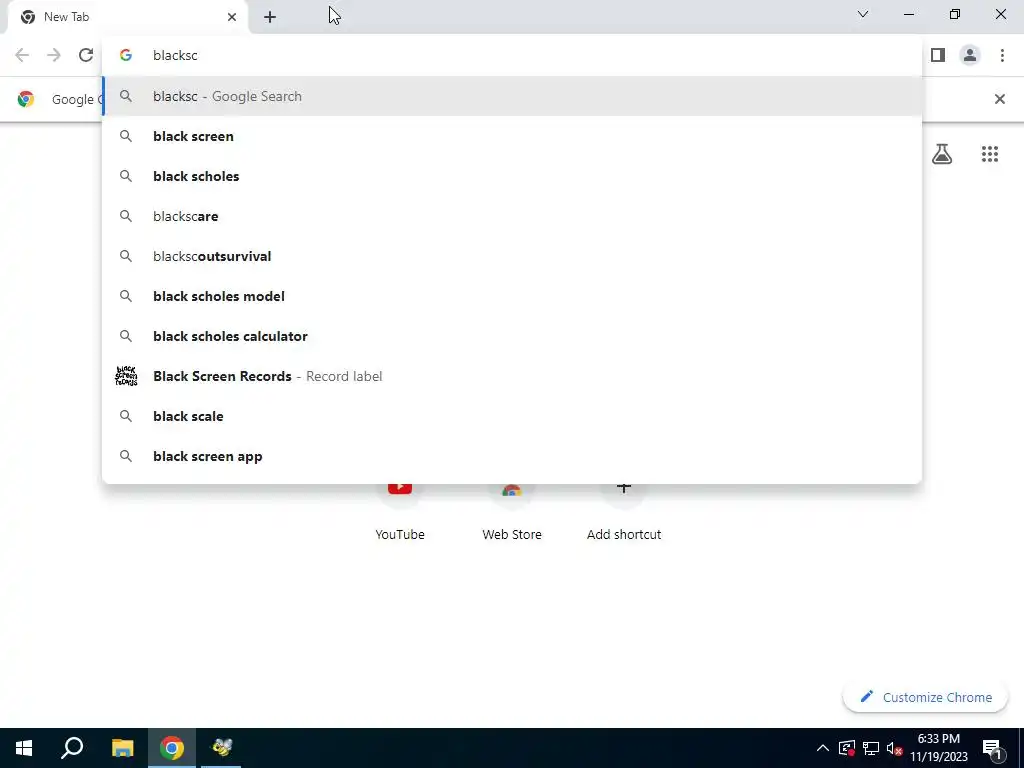Go forward to next page
1024x768 pixels.
click(54, 55)
